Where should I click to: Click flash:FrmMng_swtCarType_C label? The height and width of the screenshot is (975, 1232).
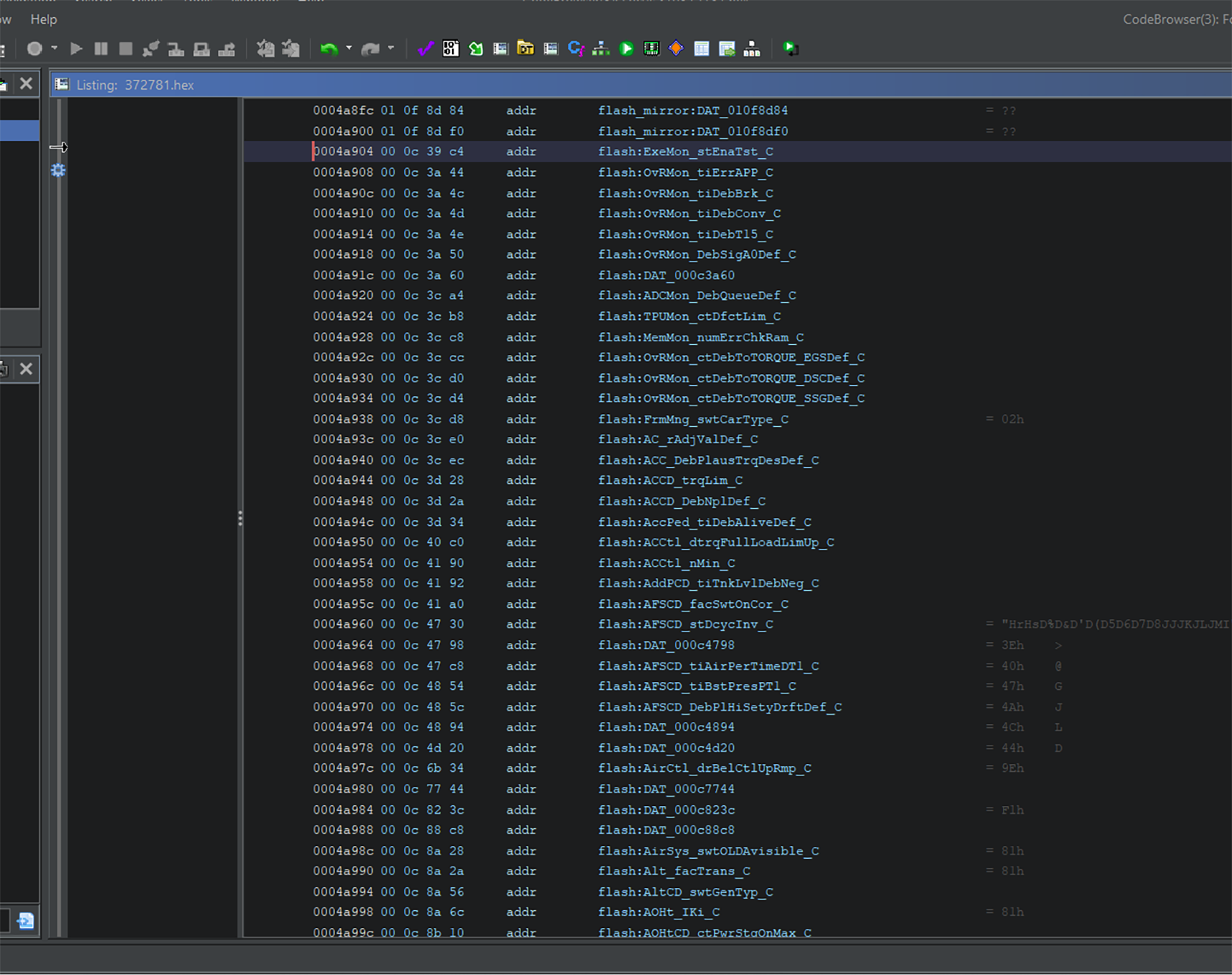pos(693,419)
